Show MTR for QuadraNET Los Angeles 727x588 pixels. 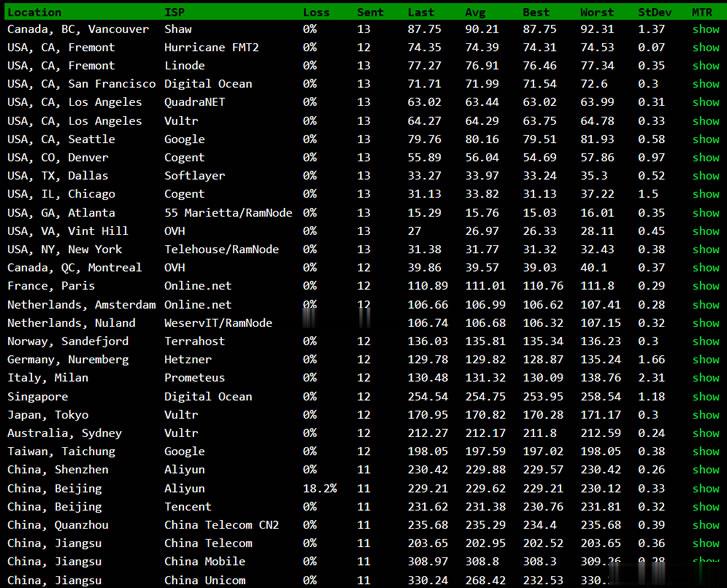706,102
